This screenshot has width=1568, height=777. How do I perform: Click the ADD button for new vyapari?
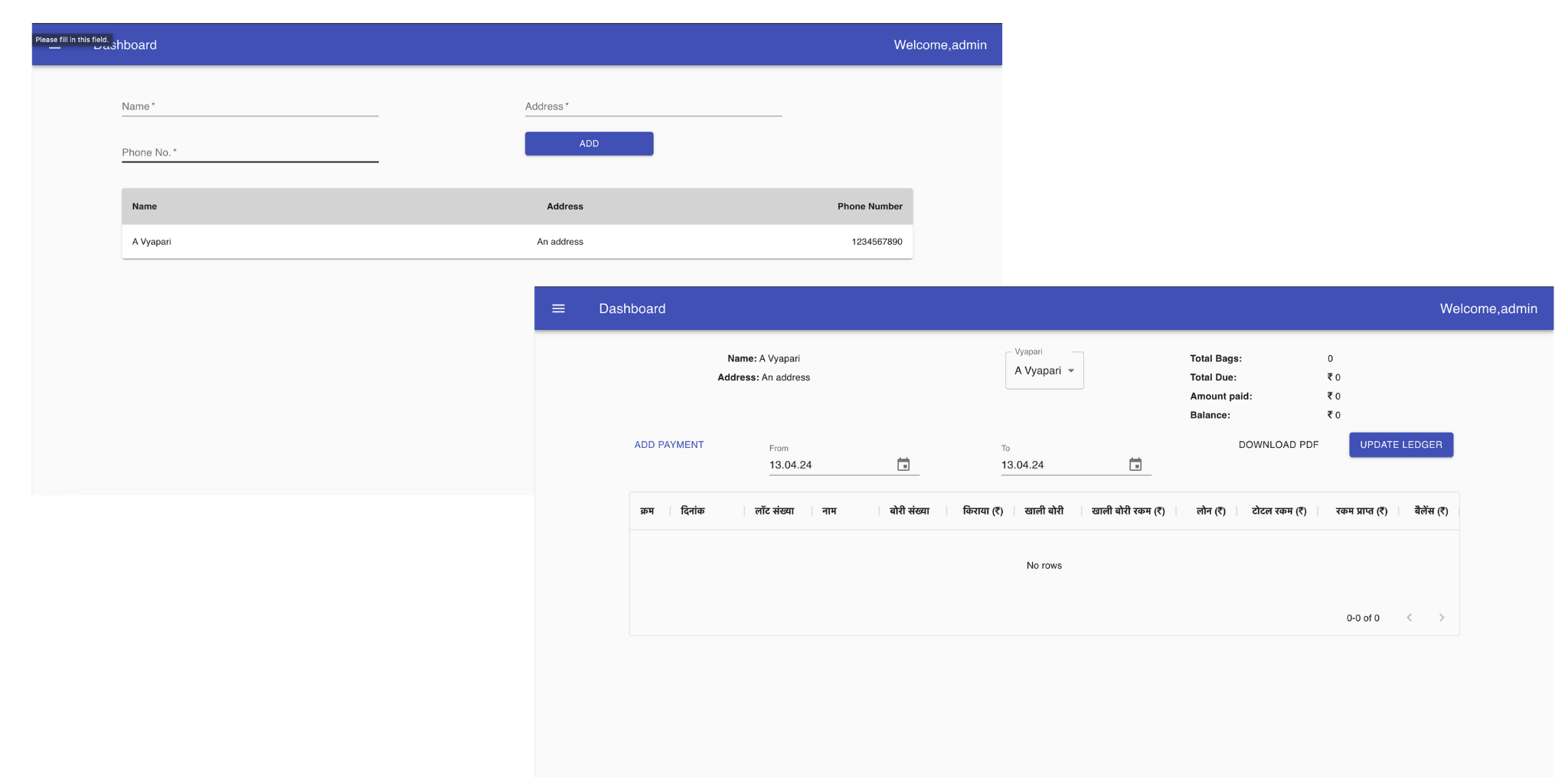click(589, 144)
